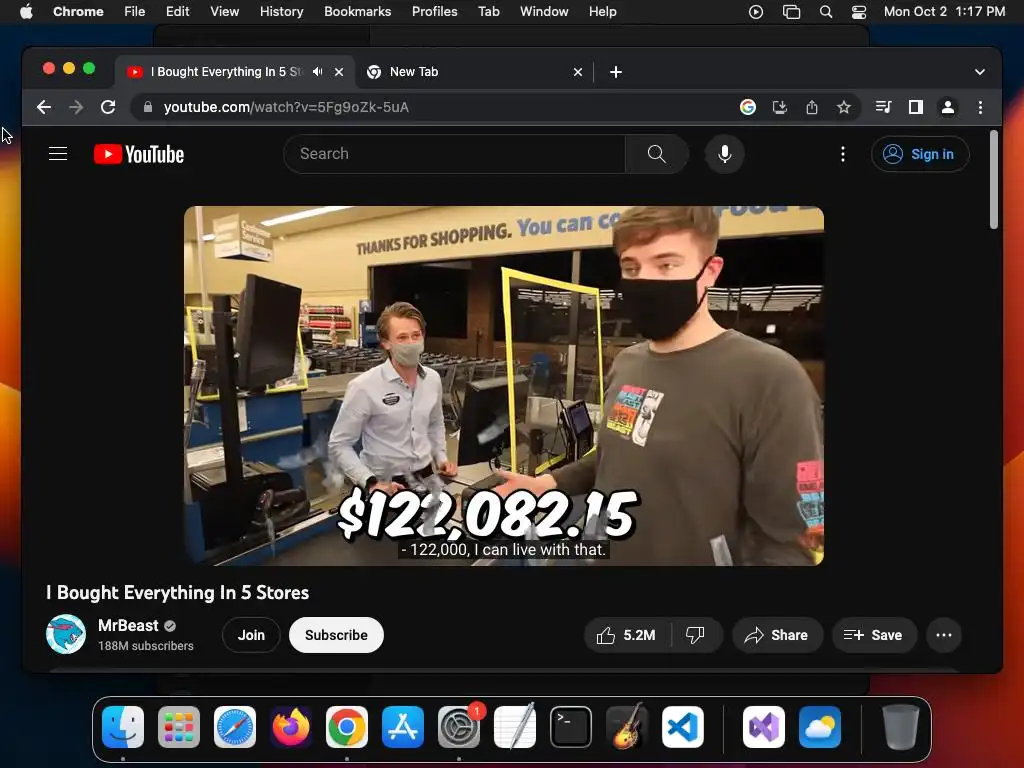Open macOS Control Center

click(x=859, y=12)
